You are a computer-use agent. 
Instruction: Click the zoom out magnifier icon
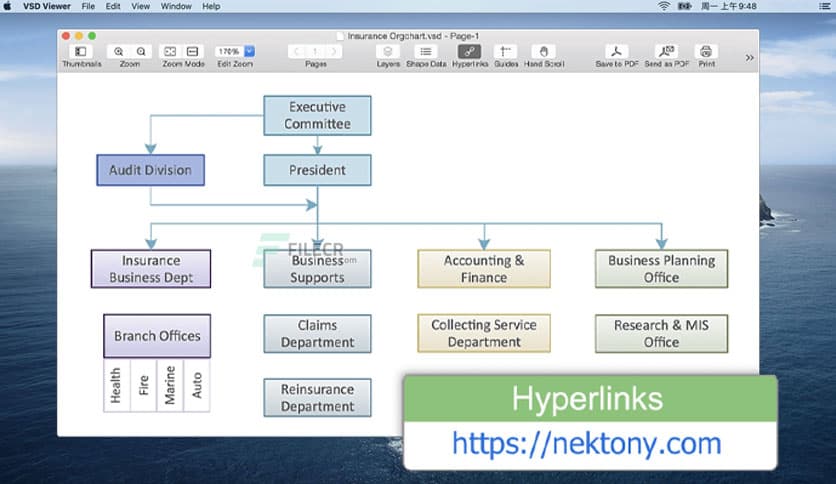coord(141,51)
